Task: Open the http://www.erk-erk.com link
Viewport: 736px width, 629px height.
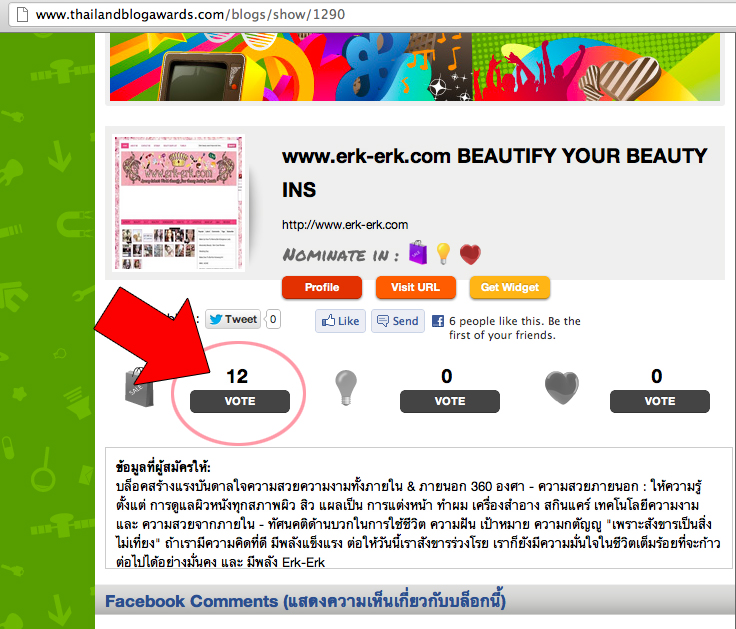Action: [x=345, y=225]
